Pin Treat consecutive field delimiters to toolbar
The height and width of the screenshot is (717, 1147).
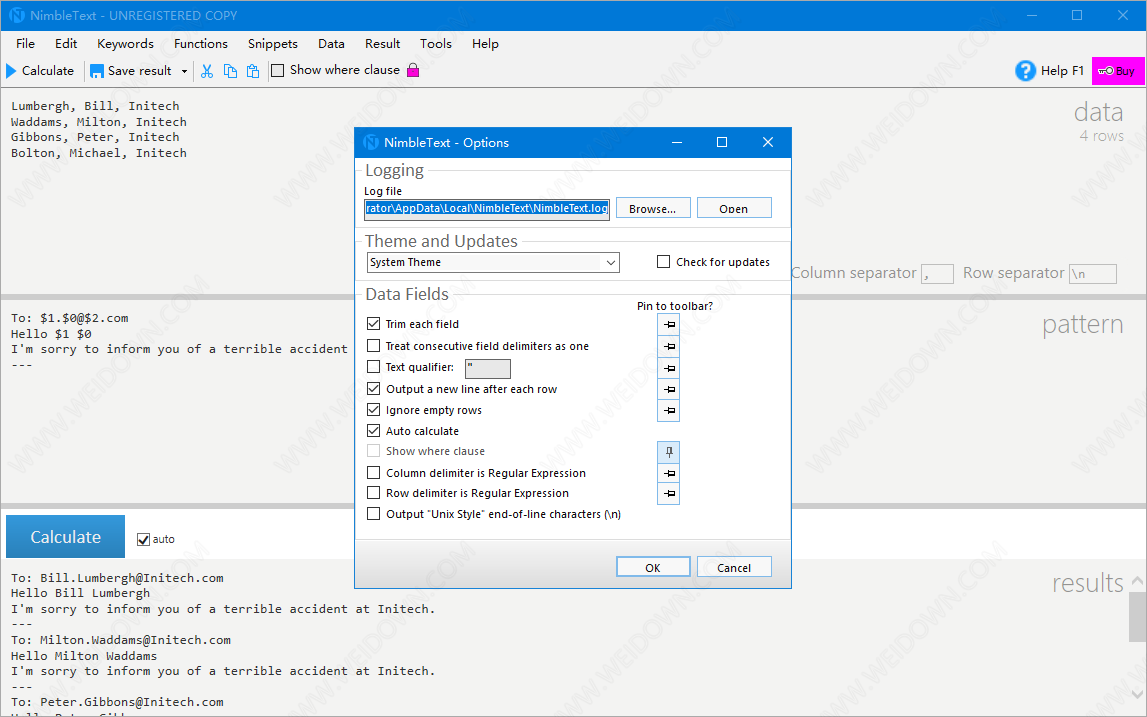pos(669,346)
